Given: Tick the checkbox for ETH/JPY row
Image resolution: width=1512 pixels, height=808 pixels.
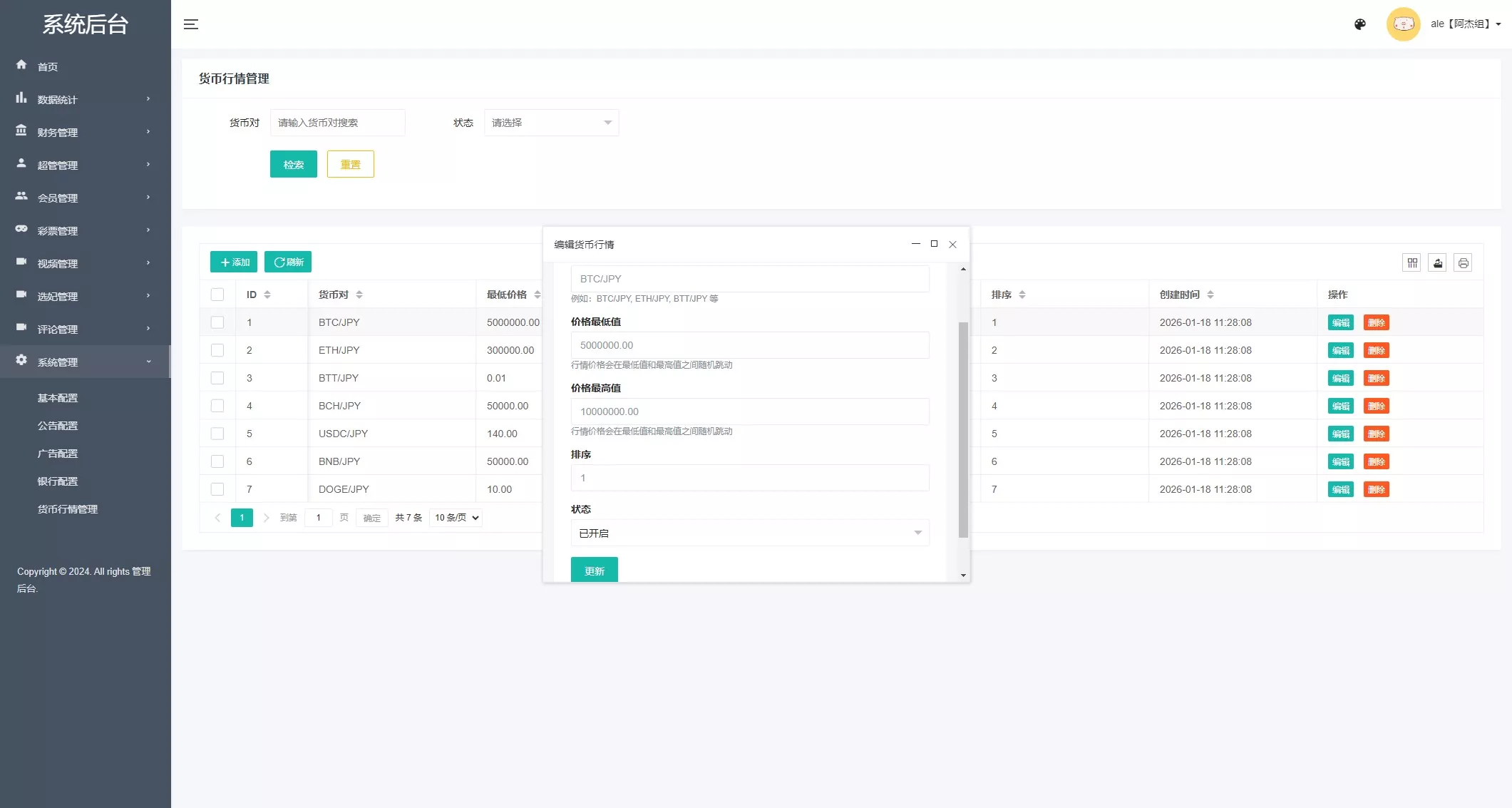Looking at the screenshot, I should tap(217, 350).
